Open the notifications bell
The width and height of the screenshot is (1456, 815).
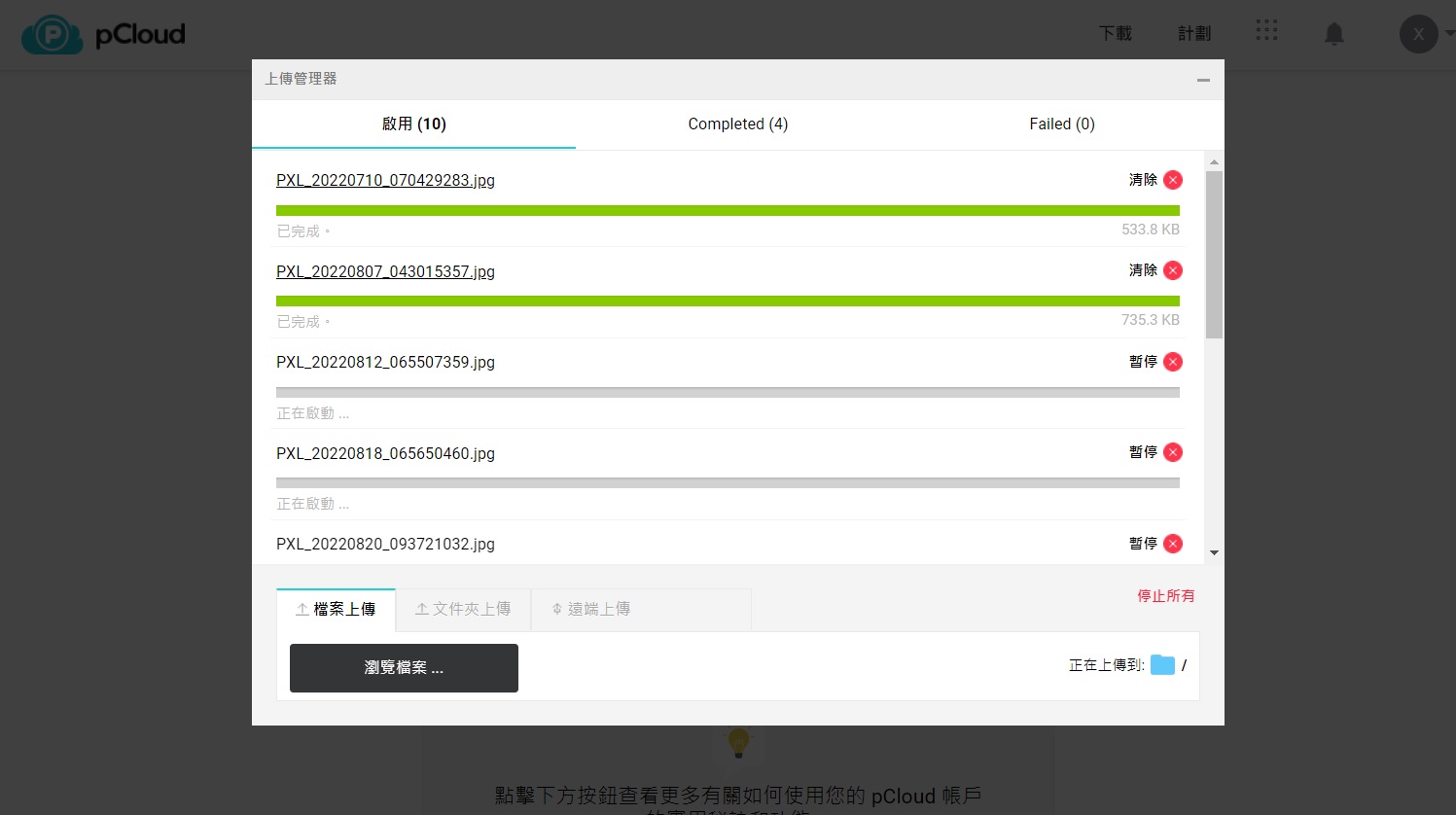pos(1334,34)
